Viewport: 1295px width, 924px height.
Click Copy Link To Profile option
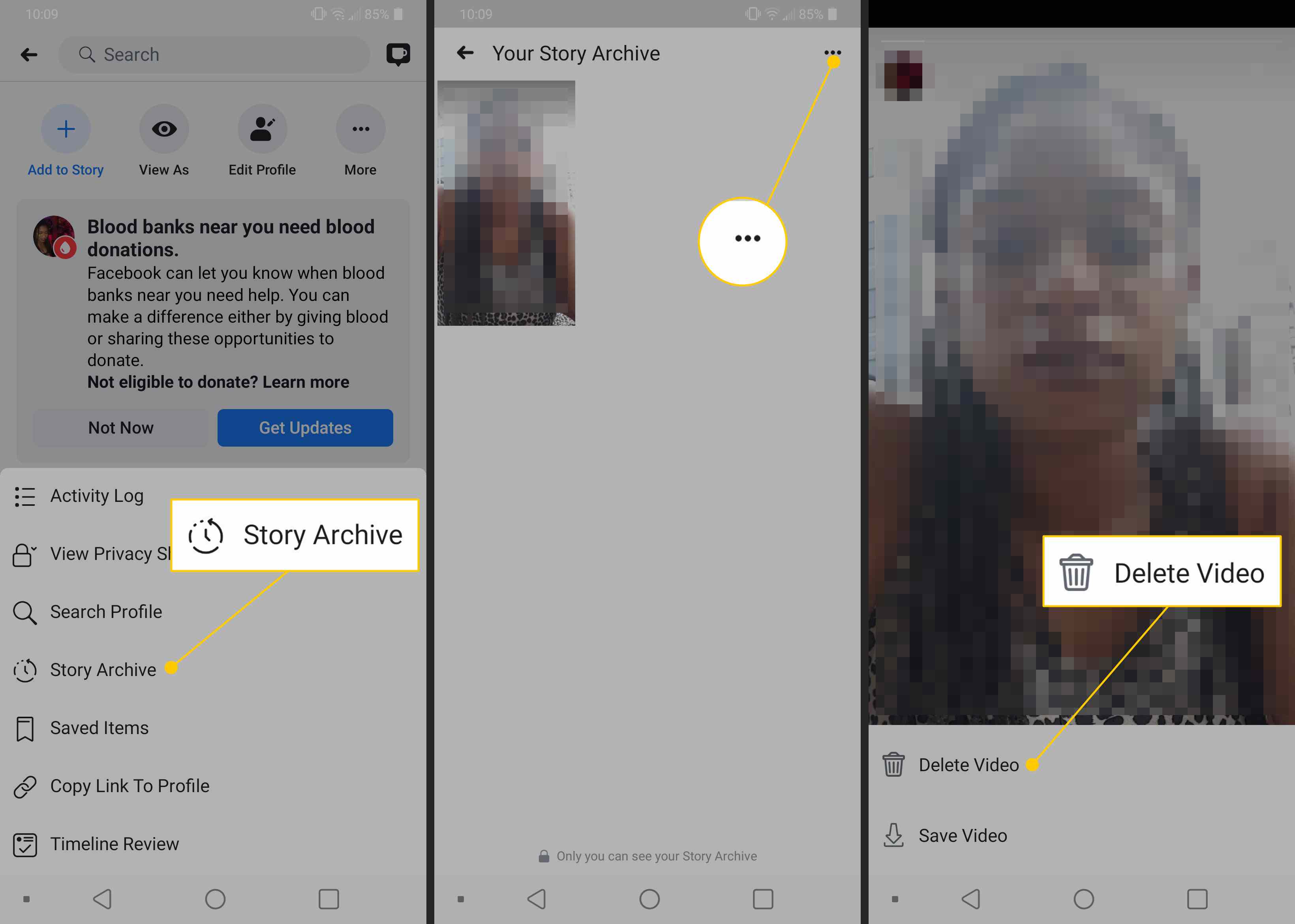130,785
